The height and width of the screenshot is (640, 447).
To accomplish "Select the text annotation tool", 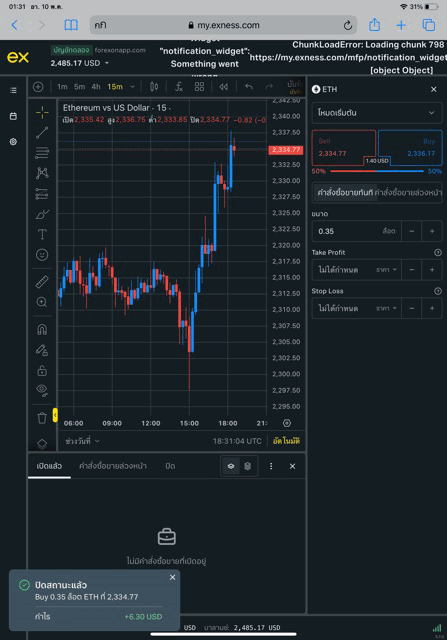I will point(42,234).
